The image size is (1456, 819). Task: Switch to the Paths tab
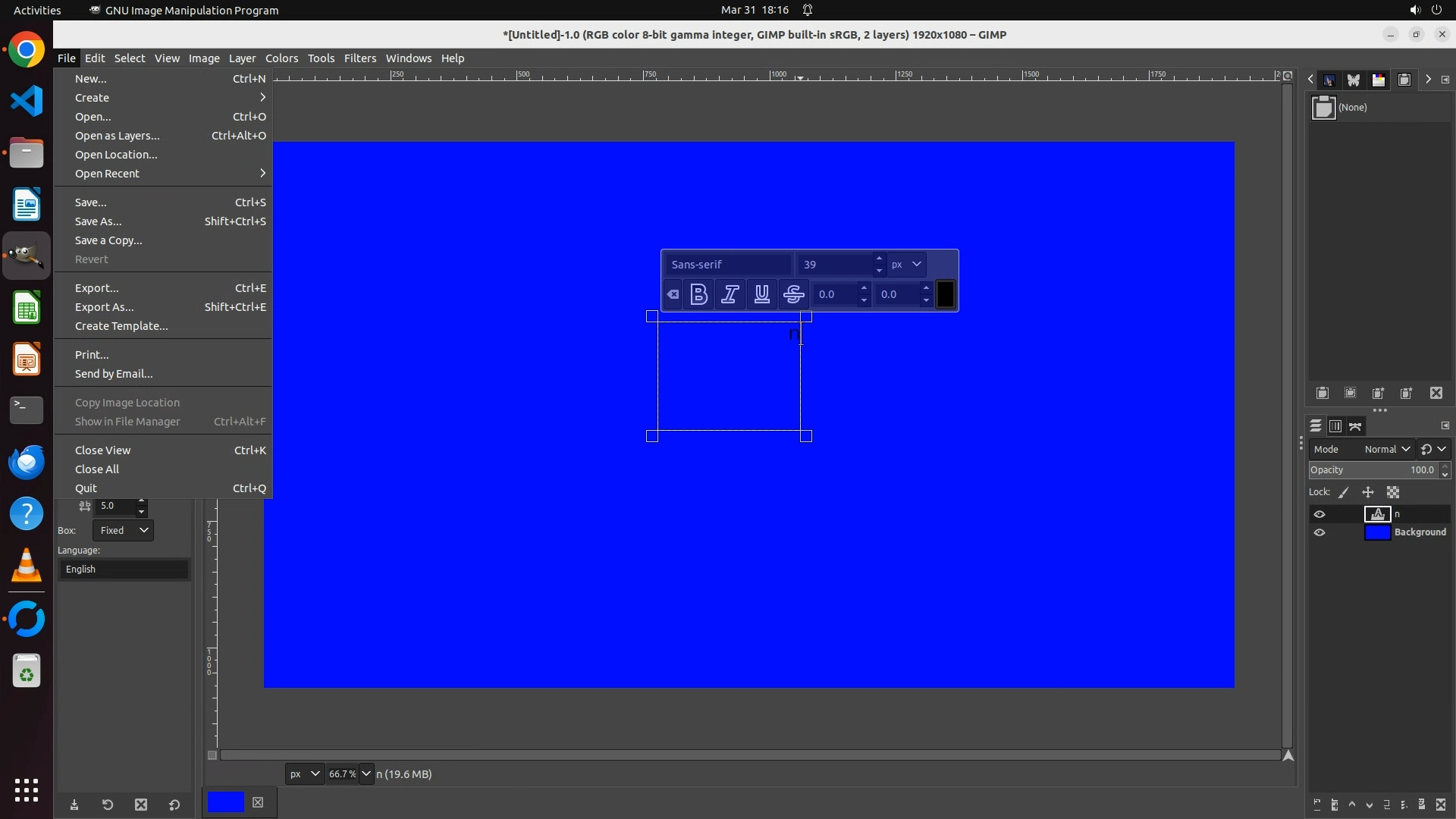click(x=1355, y=426)
